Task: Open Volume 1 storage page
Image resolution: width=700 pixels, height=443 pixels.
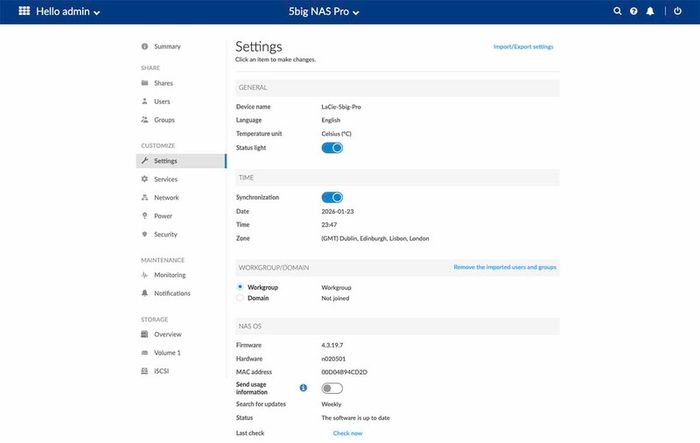Action: pyautogui.click(x=167, y=353)
